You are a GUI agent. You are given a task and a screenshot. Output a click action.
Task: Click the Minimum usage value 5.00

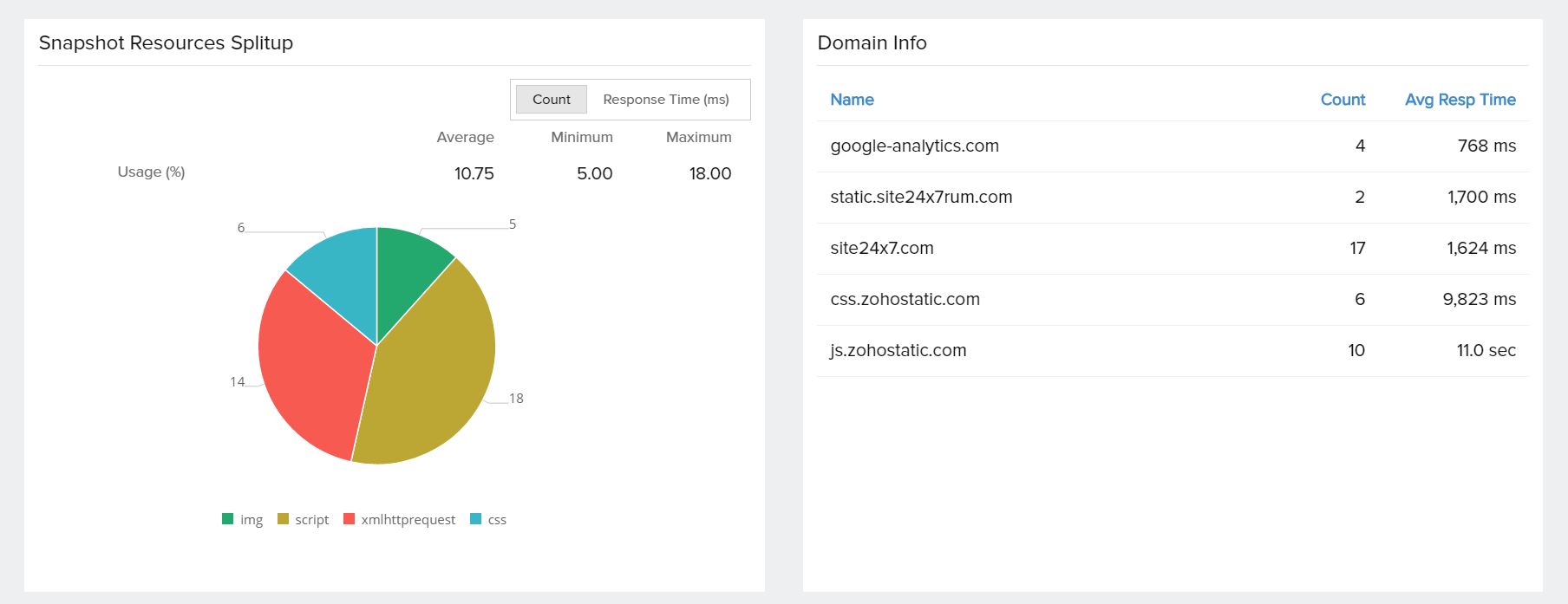[x=595, y=174]
